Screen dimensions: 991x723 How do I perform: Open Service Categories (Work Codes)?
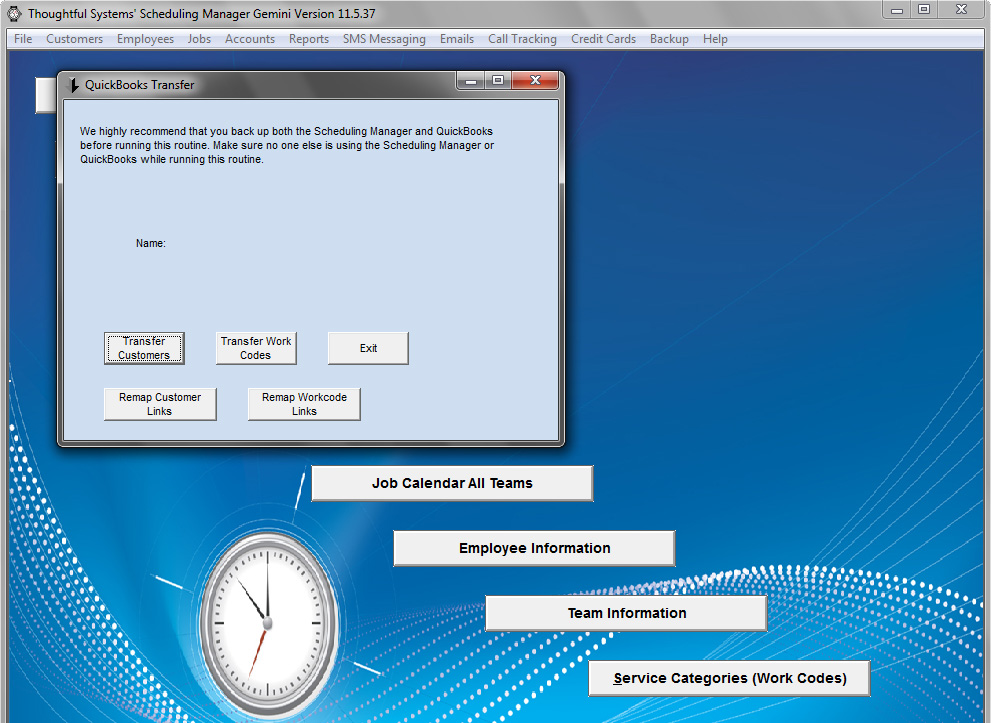point(729,678)
